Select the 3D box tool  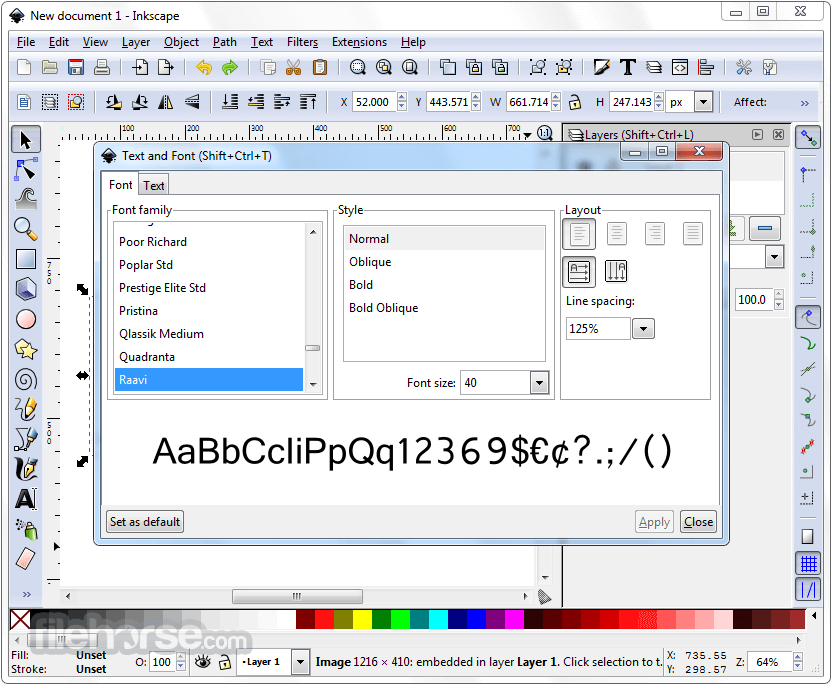tap(25, 289)
